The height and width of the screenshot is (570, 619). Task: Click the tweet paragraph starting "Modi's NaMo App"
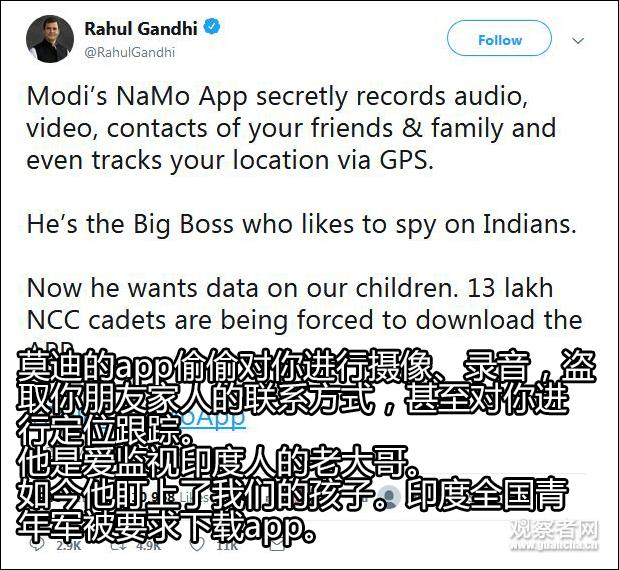click(290, 128)
